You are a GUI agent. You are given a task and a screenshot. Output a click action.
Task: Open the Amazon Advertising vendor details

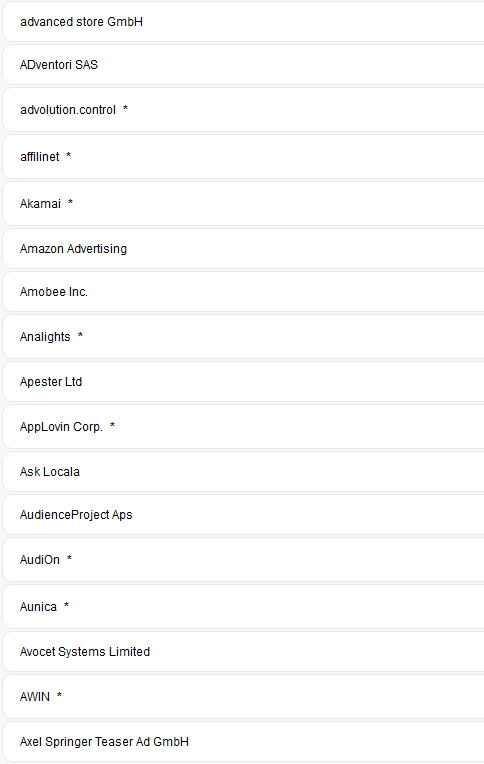tap(244, 248)
